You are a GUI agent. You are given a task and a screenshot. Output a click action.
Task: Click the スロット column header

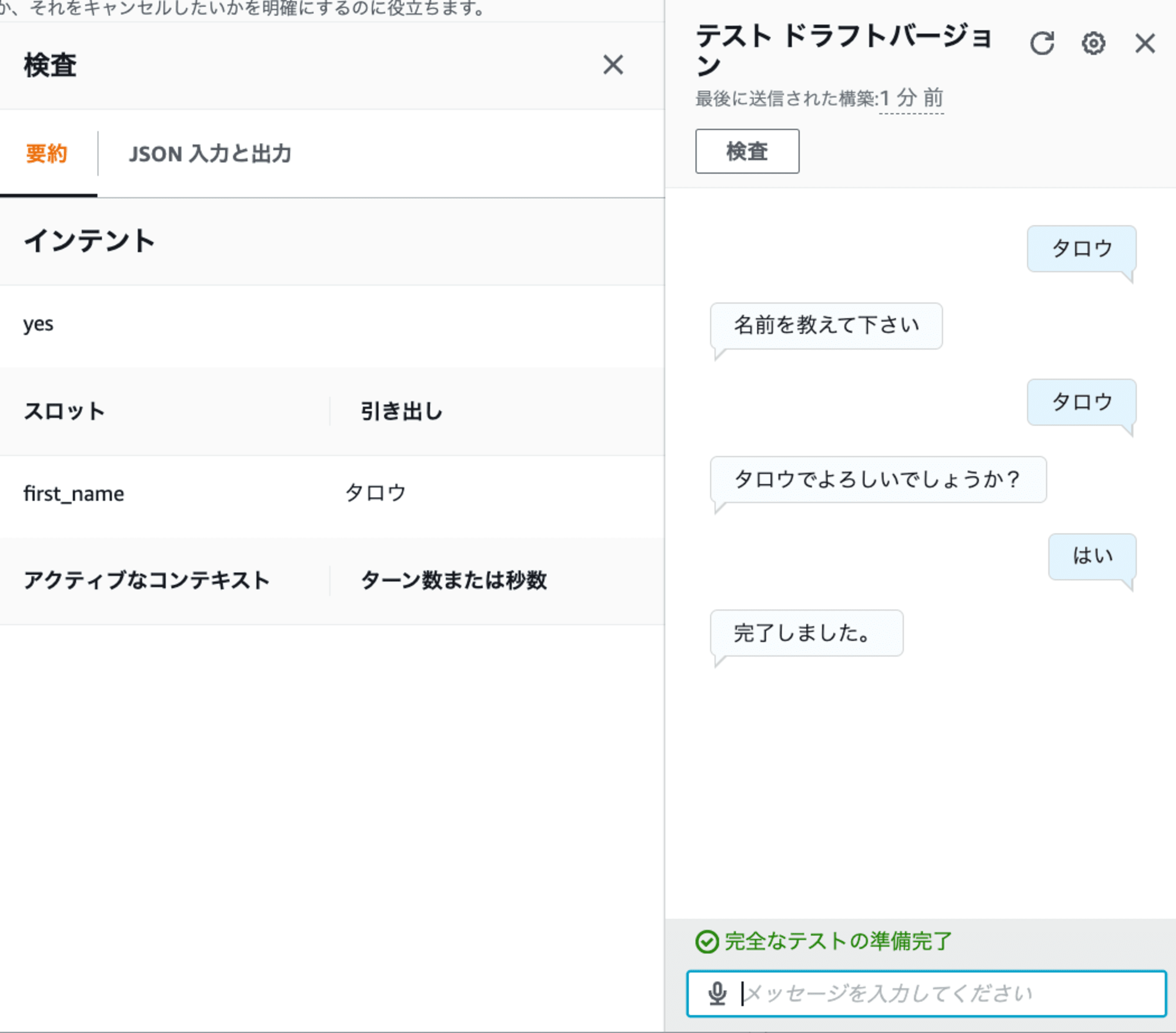[x=64, y=411]
